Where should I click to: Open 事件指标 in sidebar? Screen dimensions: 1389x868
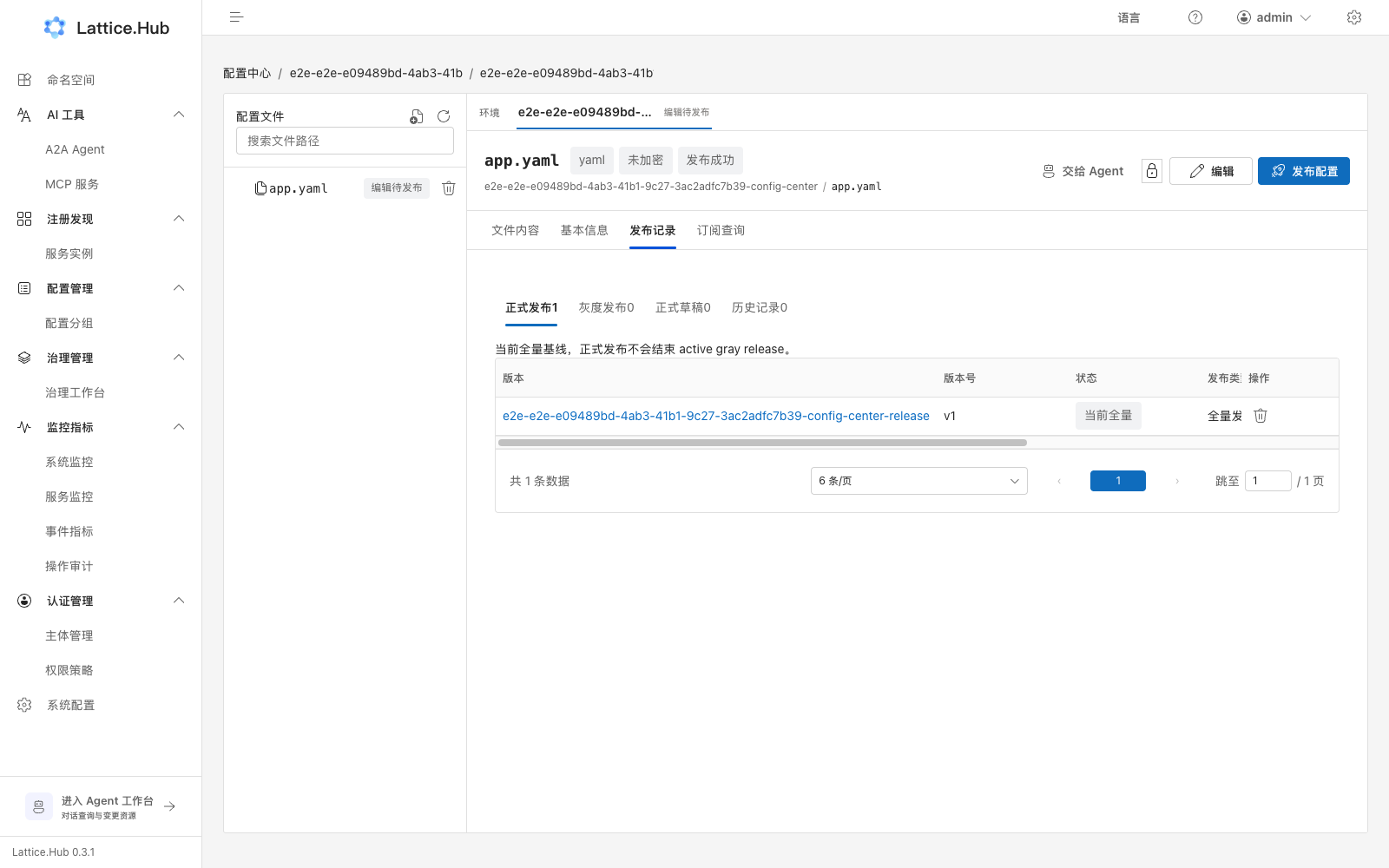click(69, 531)
